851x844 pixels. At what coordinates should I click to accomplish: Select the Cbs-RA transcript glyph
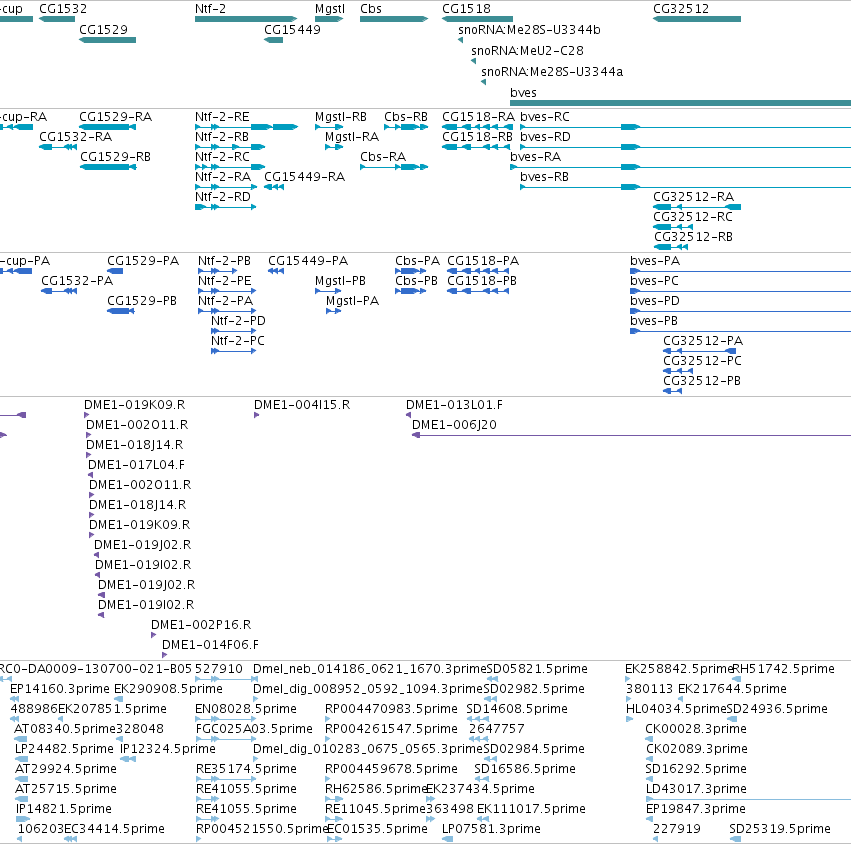coord(394,167)
